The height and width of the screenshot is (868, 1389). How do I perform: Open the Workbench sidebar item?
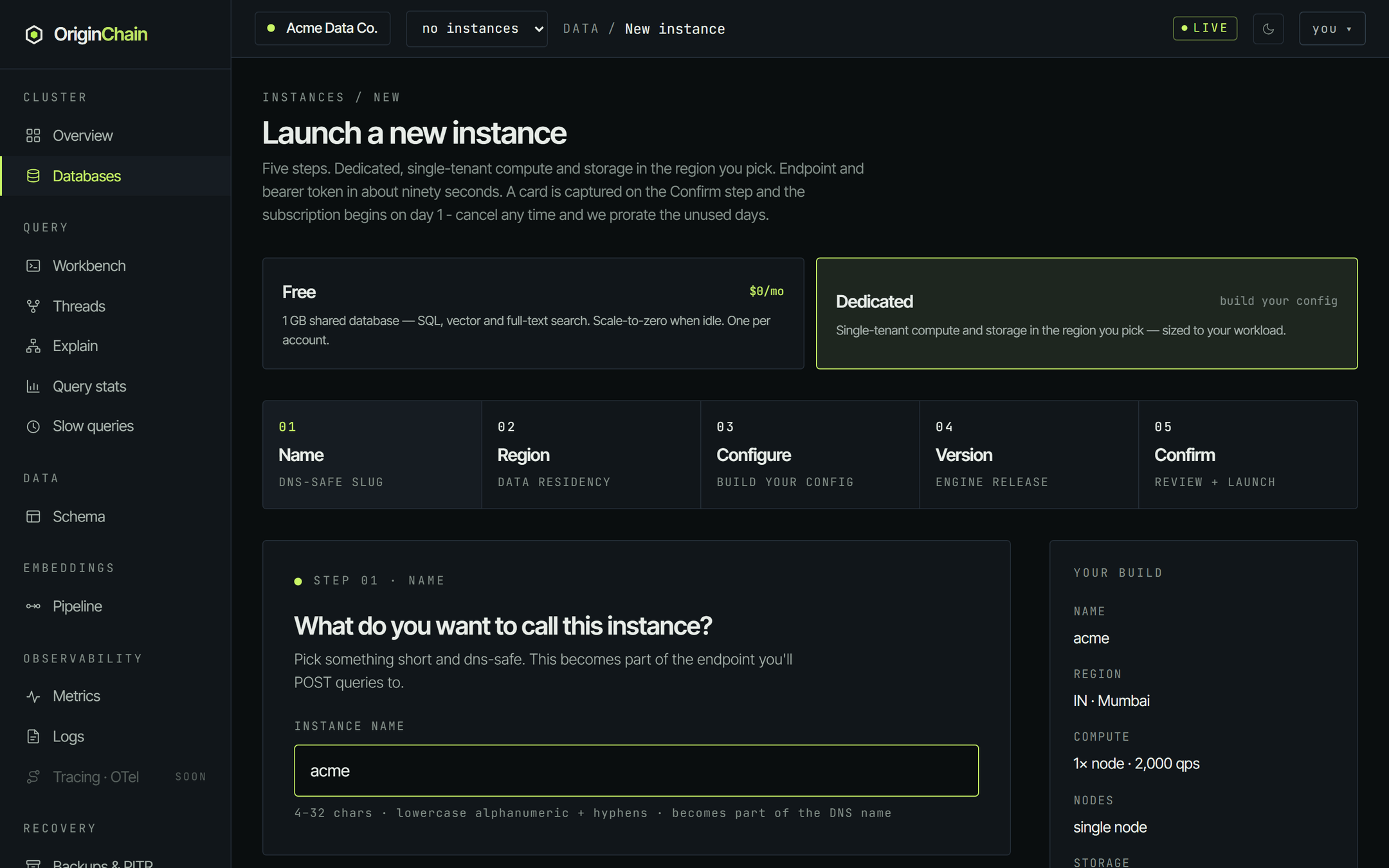coord(116,266)
